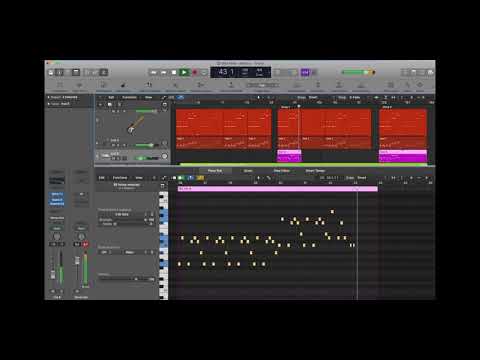Switch to the Smart Tempo tab
Viewport: 480px width, 360px height.
coord(315,171)
